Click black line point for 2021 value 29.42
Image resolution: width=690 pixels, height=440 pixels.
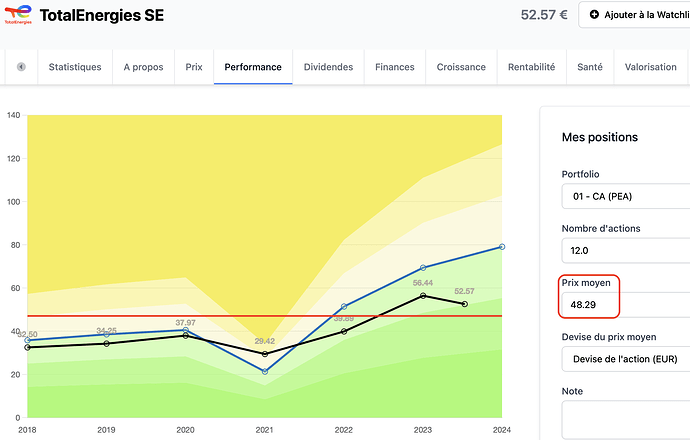pyautogui.click(x=264, y=354)
